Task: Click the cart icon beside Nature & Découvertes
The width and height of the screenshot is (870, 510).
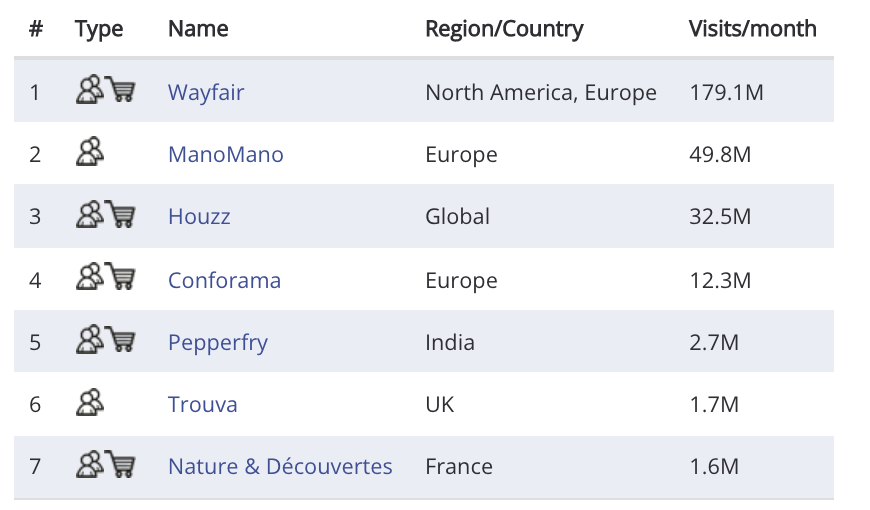Action: tap(120, 464)
